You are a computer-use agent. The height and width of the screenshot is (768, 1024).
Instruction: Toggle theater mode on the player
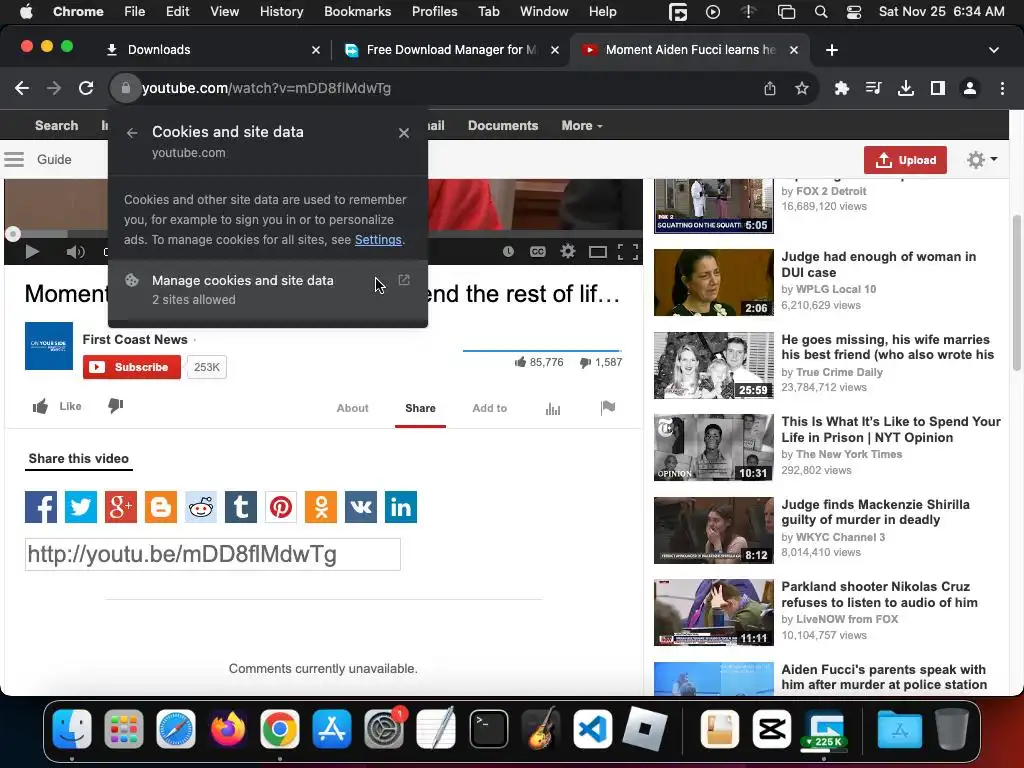(x=598, y=252)
